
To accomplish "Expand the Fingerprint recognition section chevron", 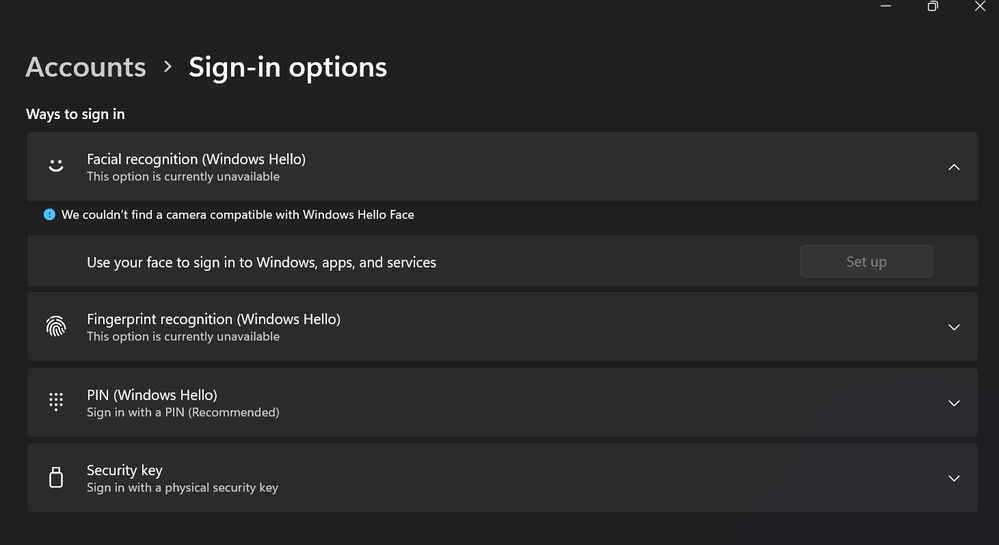I will (x=953, y=327).
